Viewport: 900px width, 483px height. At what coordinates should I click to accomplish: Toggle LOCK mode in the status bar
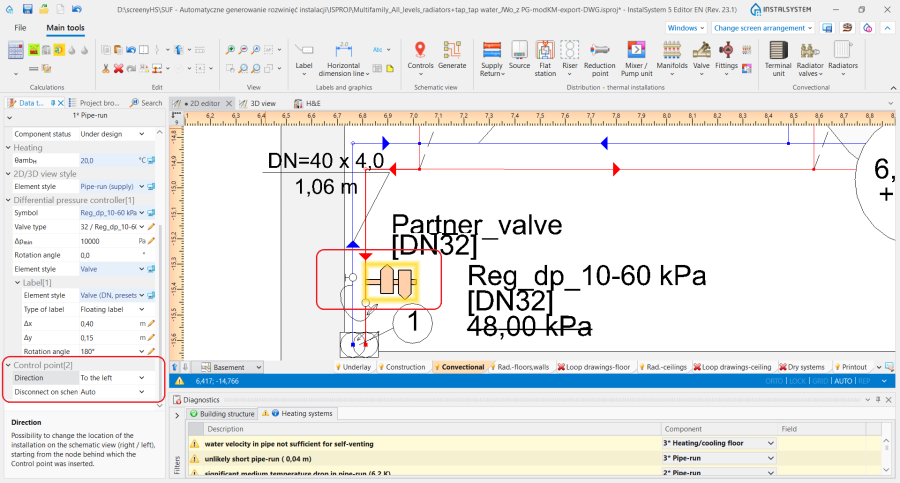pyautogui.click(x=797, y=381)
